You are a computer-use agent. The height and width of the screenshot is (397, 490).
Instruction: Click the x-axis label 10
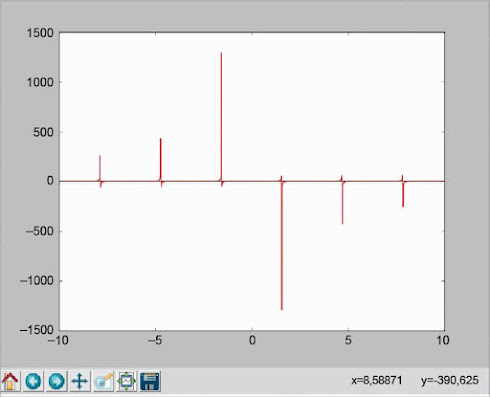443,340
